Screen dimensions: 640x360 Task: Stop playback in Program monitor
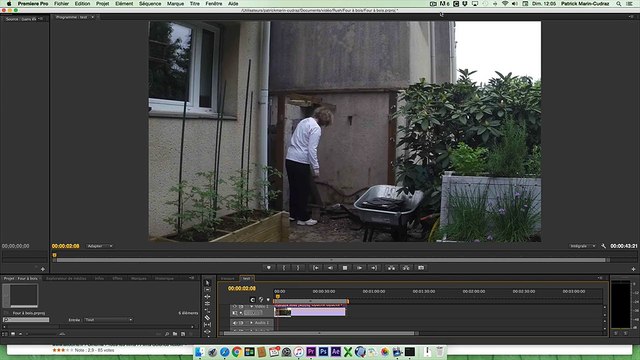(x=345, y=268)
